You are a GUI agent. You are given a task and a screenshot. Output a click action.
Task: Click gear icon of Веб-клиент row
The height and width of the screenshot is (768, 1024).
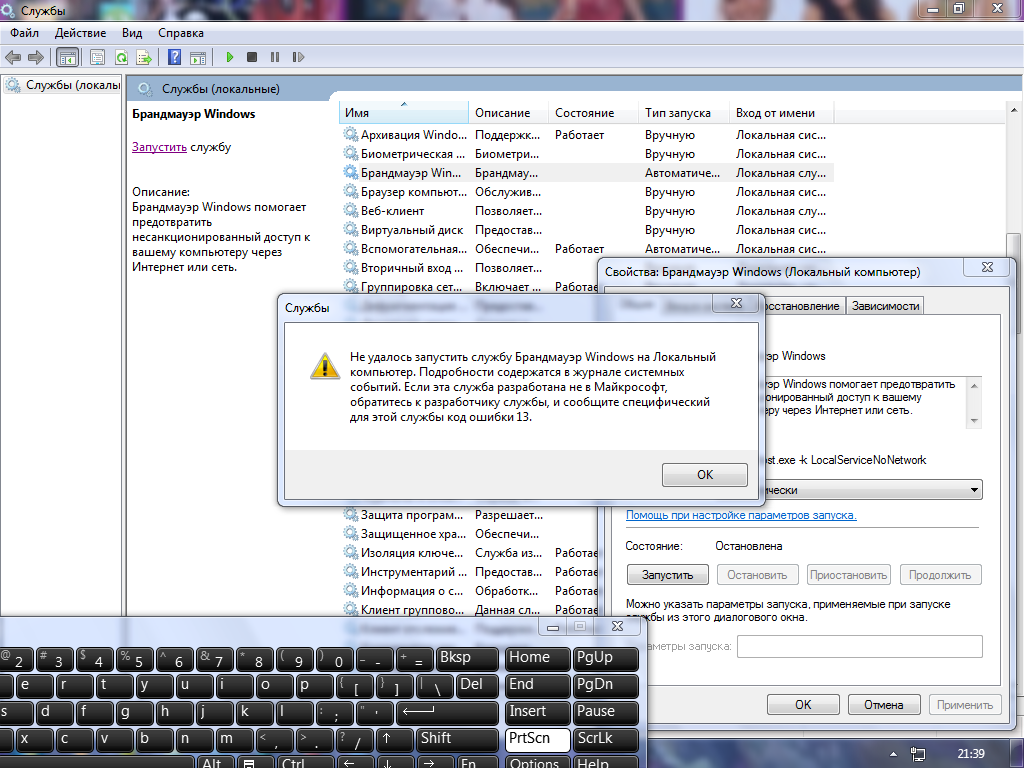coord(351,210)
